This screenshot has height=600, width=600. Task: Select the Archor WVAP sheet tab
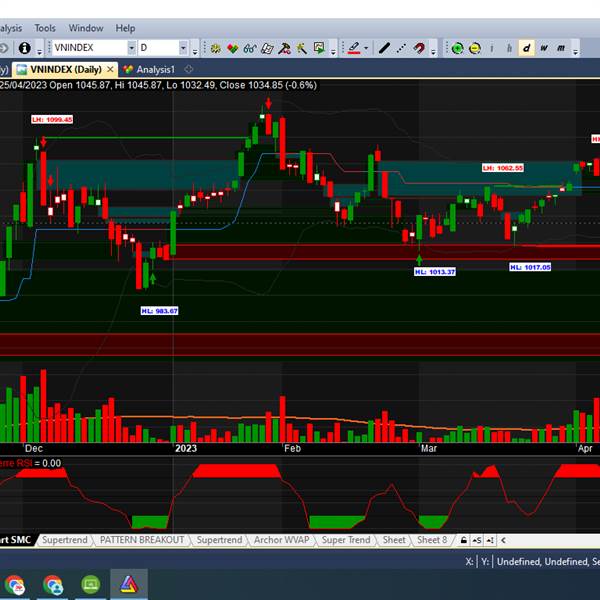pos(282,540)
